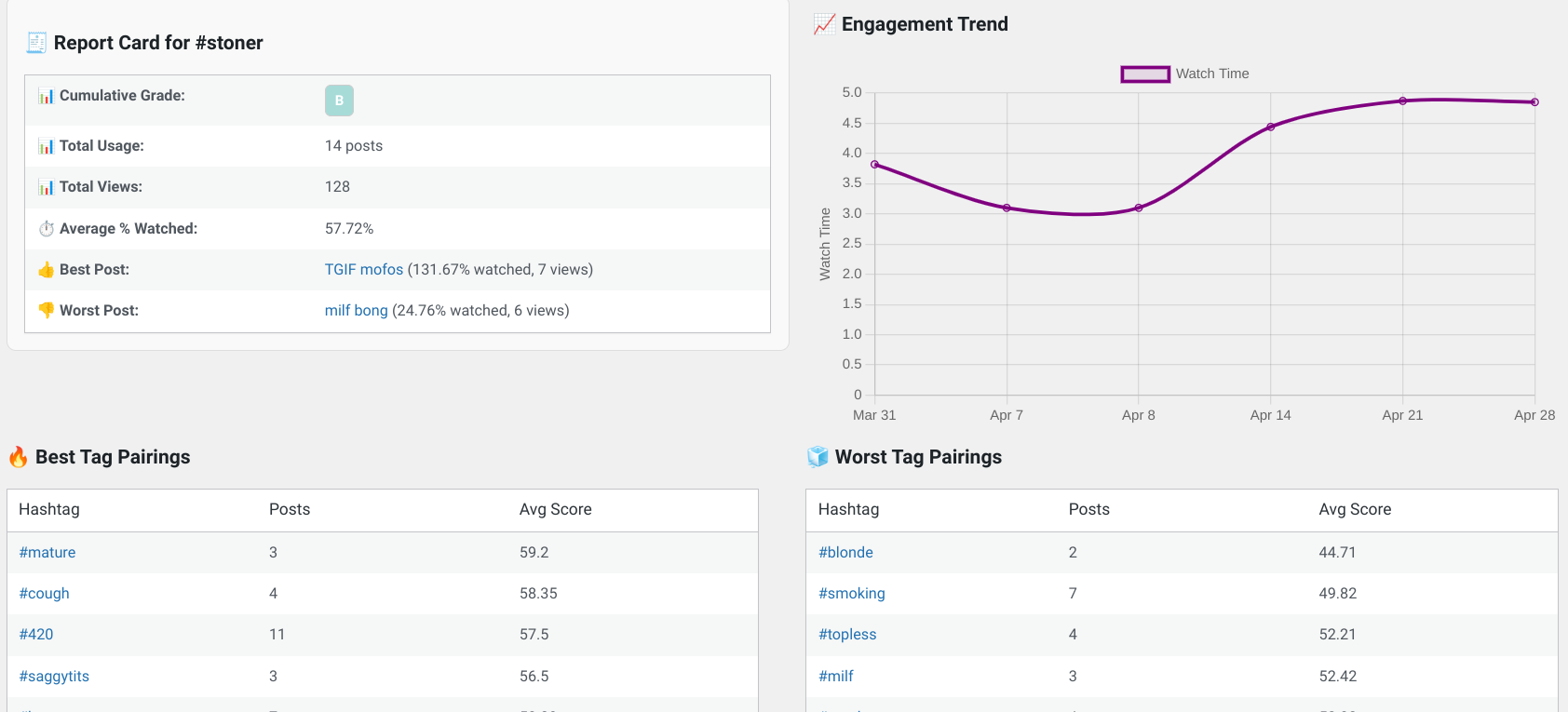1568x712 pixels.
Task: Click the thumbs-down Worst Post icon
Action: 46,311
